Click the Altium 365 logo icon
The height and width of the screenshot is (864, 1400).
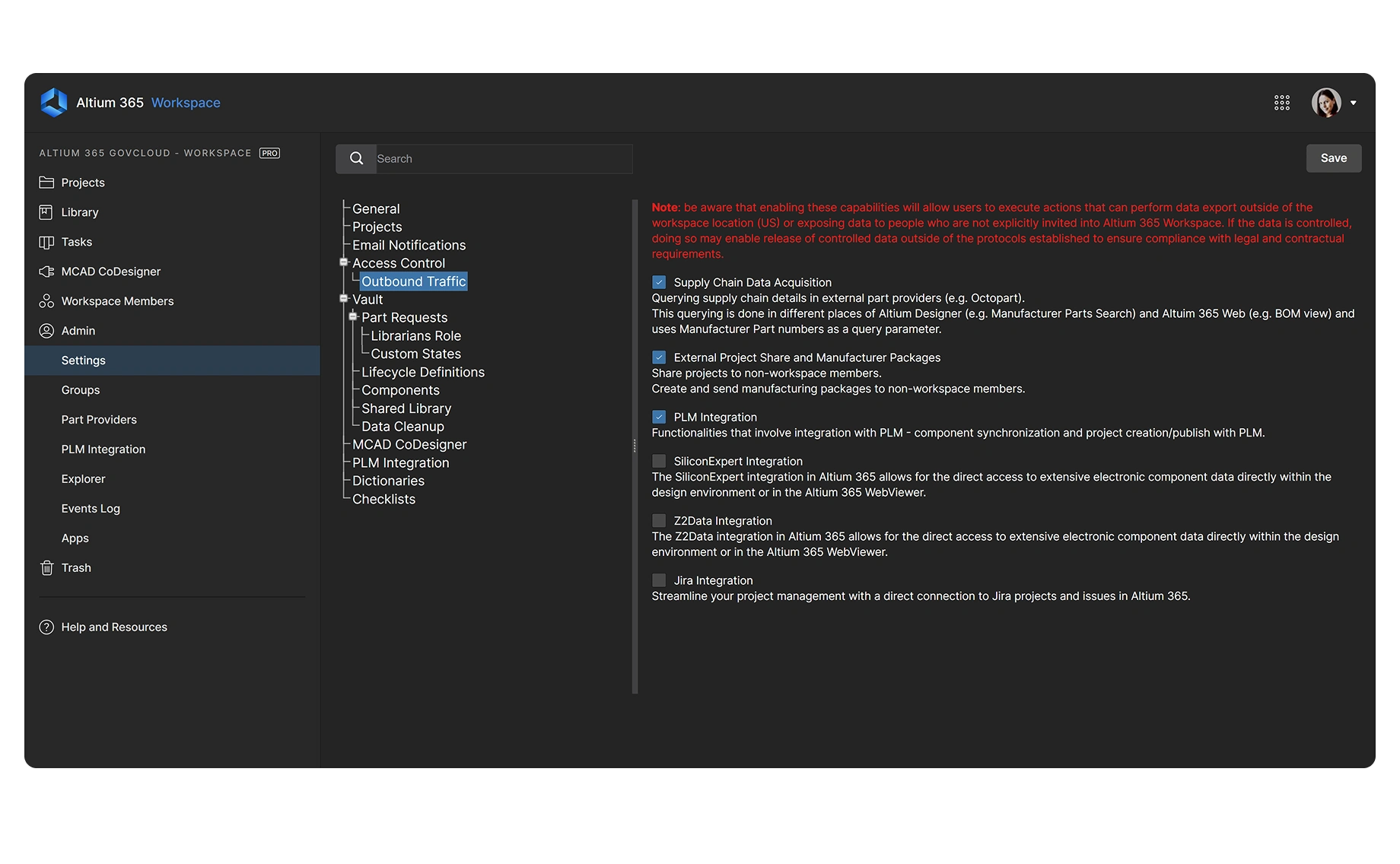tap(54, 103)
